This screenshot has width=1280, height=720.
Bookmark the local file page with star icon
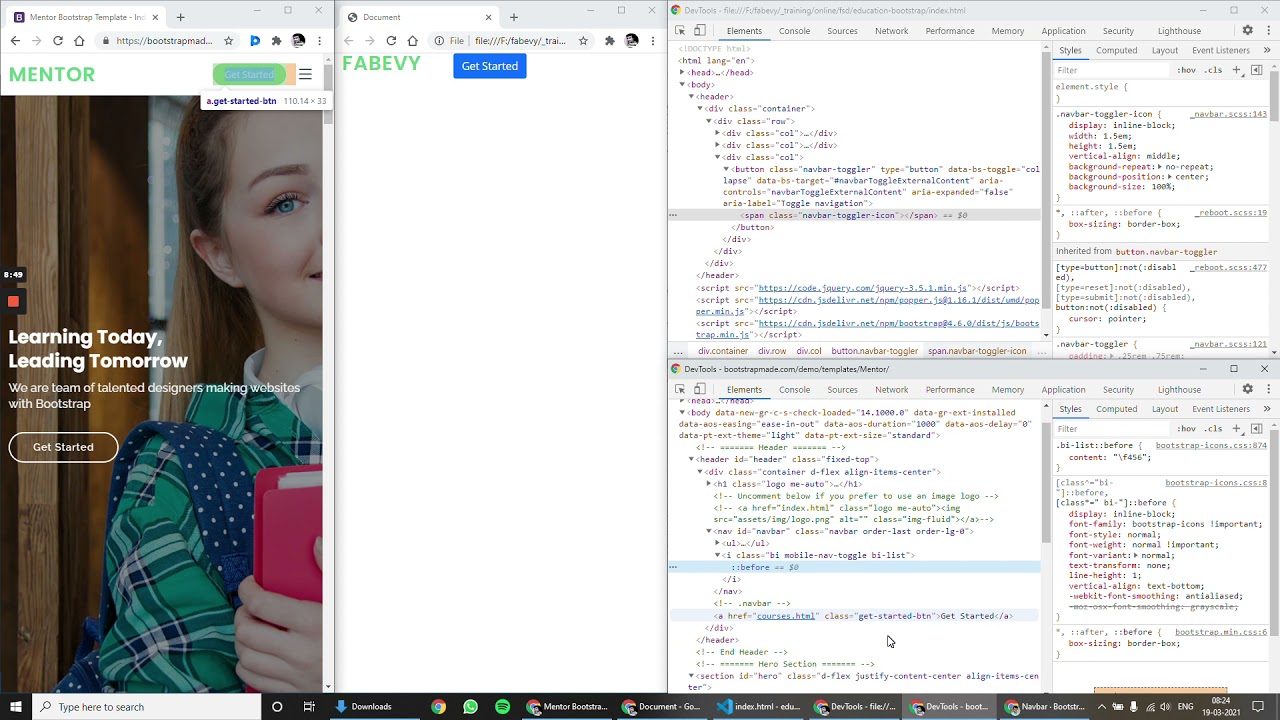(583, 41)
